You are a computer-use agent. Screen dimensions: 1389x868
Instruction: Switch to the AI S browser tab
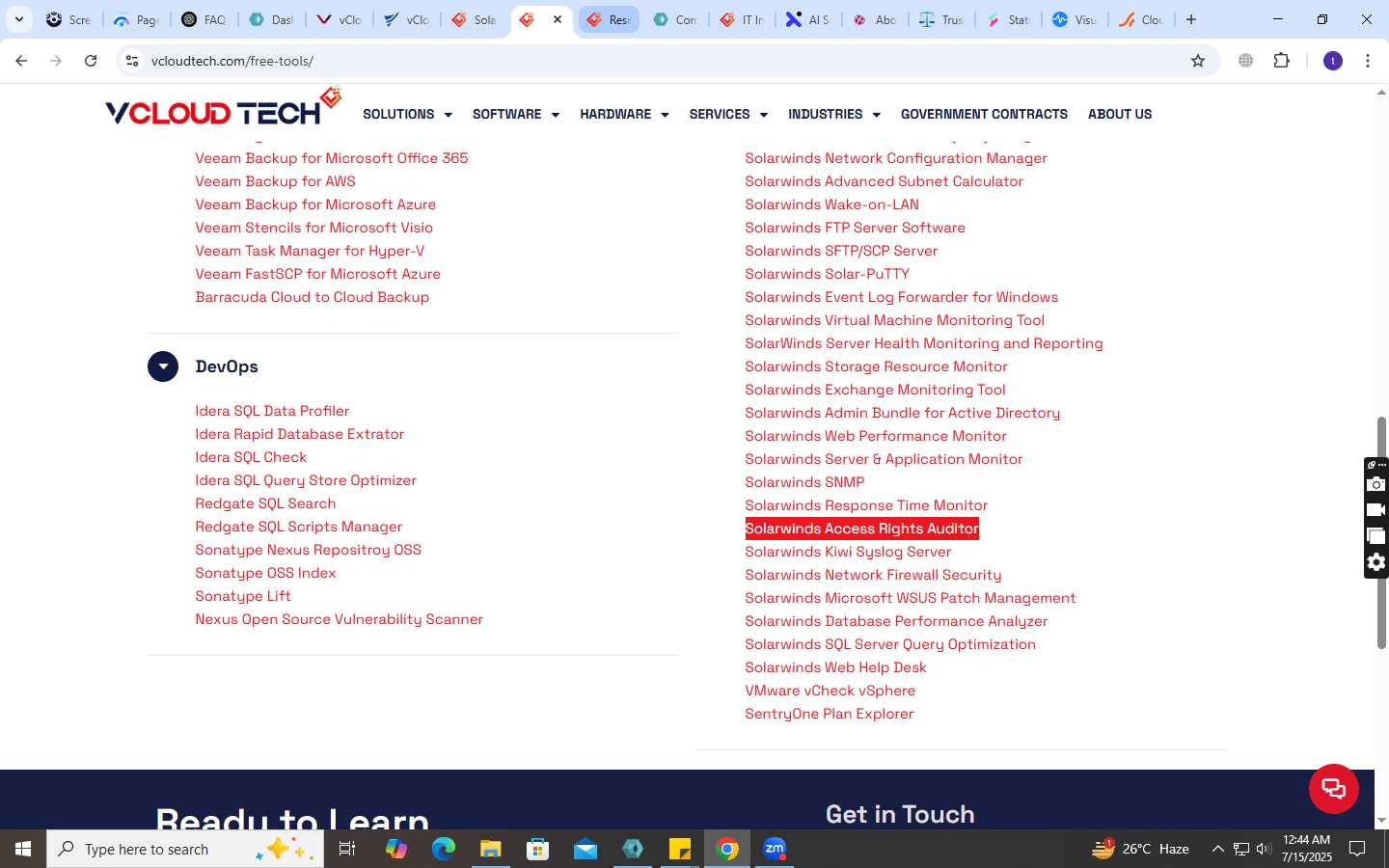pos(807,19)
